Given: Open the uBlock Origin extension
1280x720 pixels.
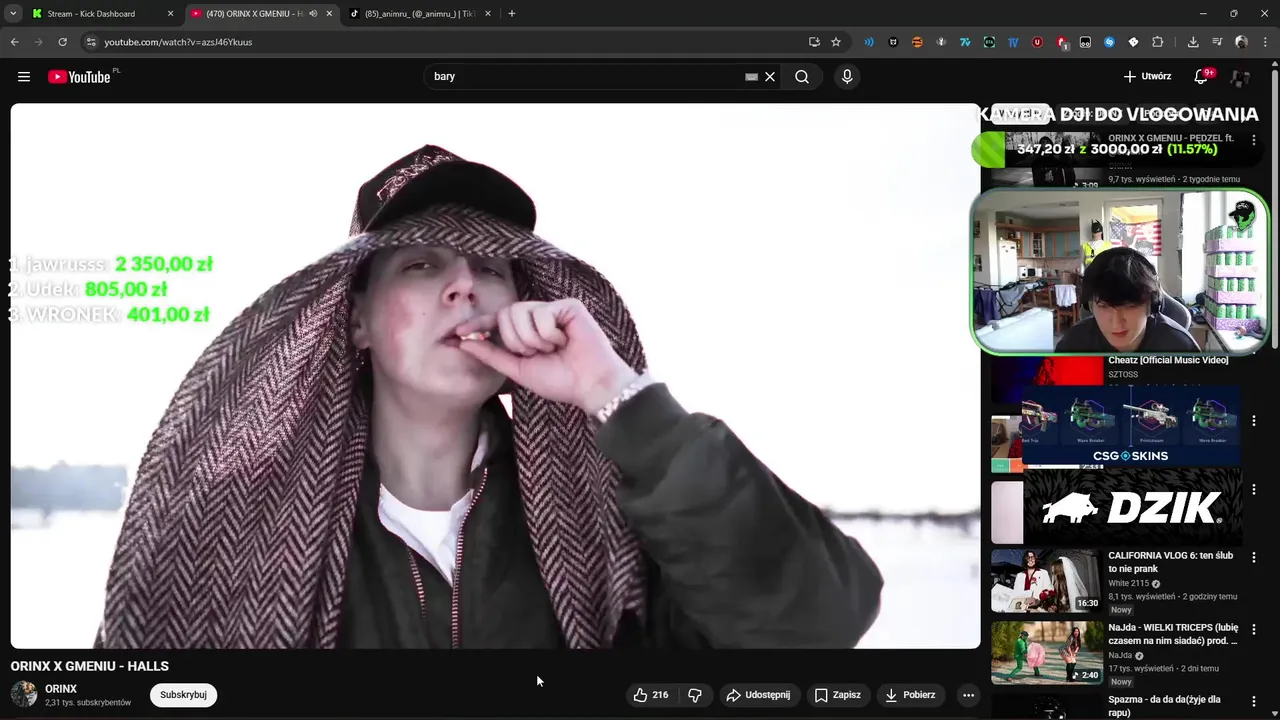Looking at the screenshot, I should (x=1037, y=42).
